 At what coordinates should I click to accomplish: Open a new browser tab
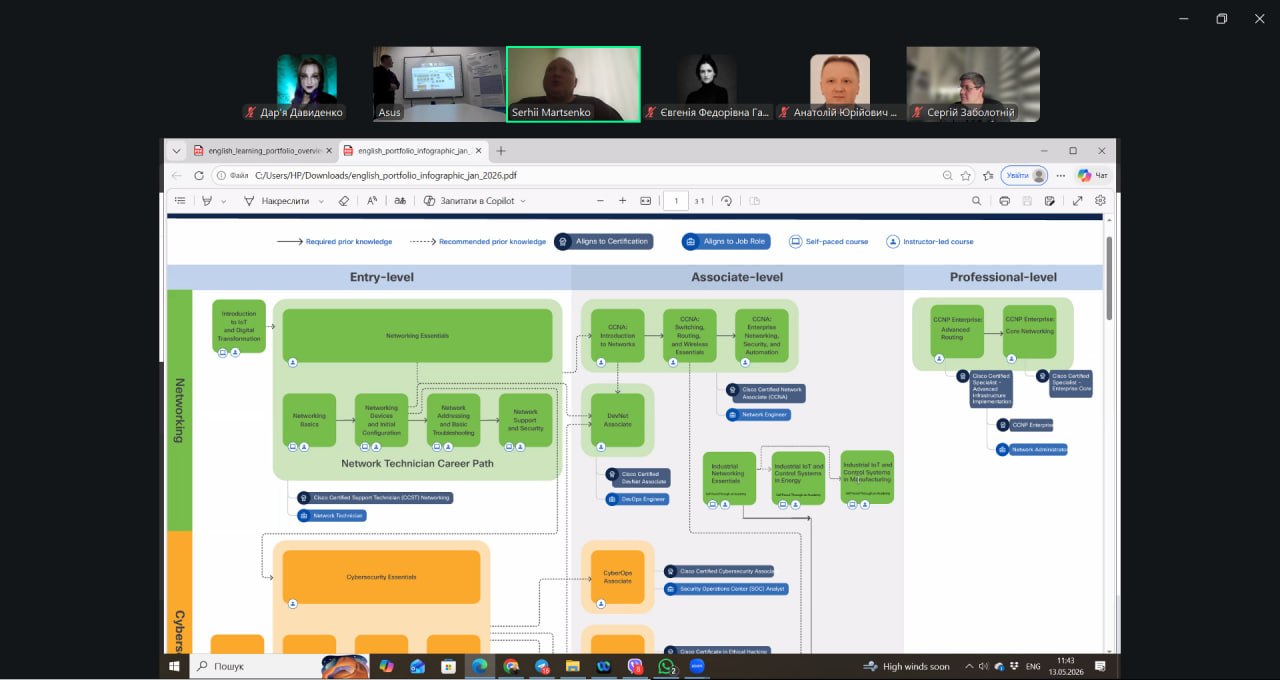tap(501, 151)
